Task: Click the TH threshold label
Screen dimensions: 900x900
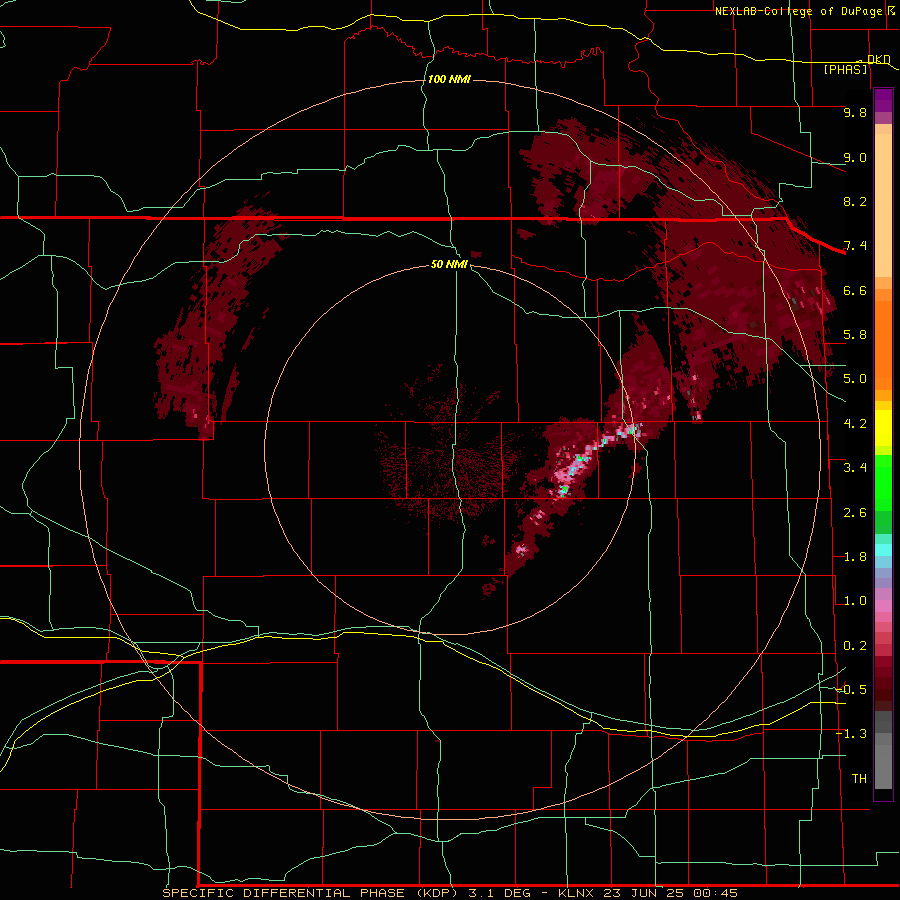Action: click(859, 779)
